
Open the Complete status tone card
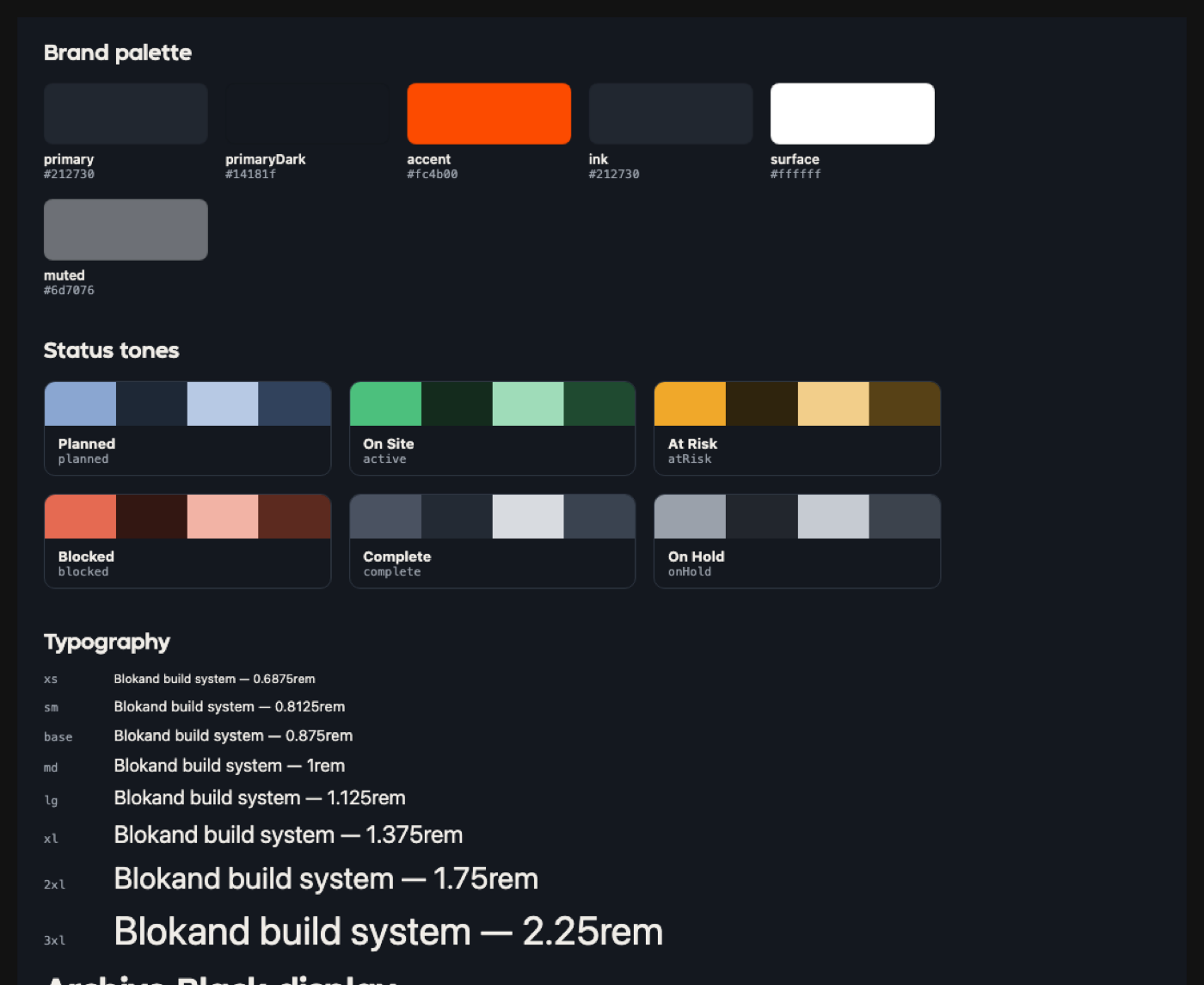coord(492,541)
